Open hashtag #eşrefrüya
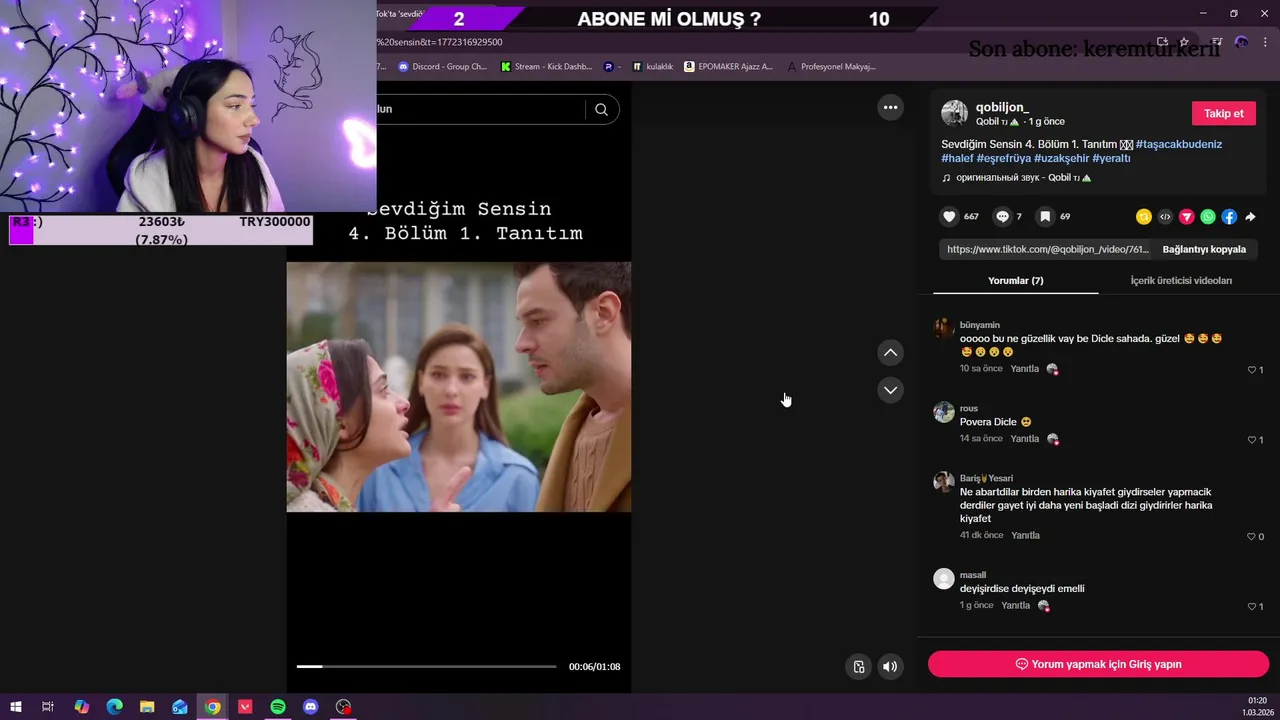This screenshot has height=720, width=1280. 1003,158
